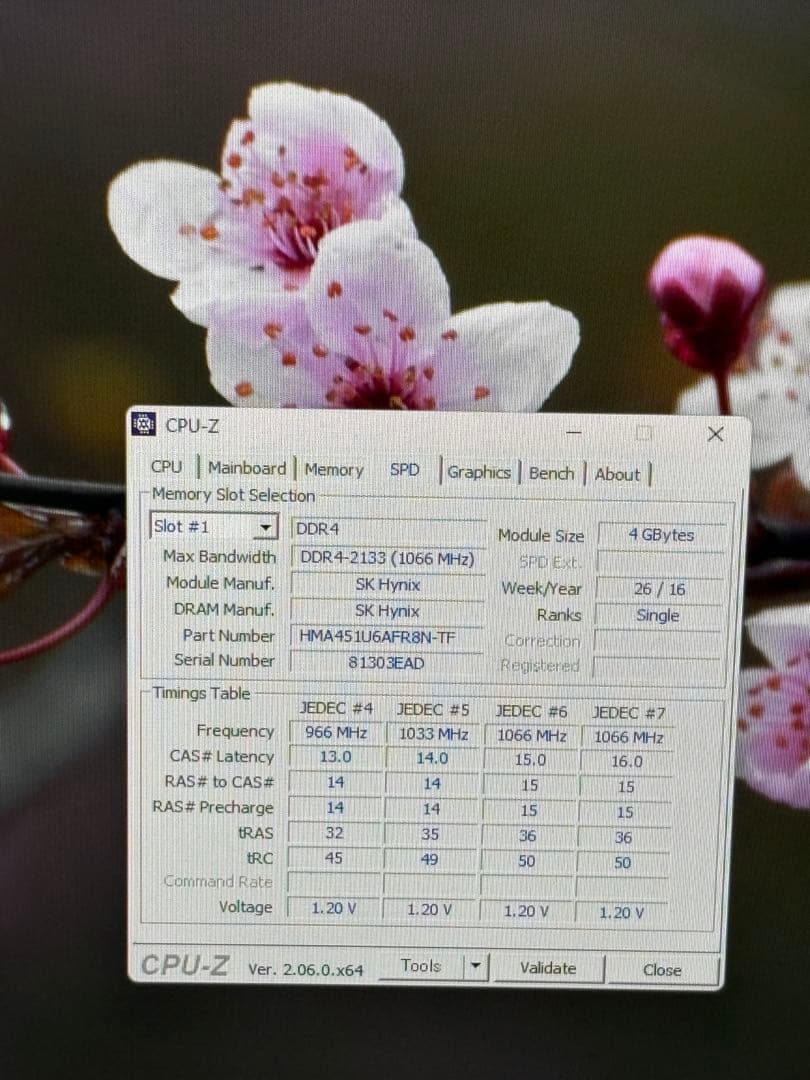Click the CPU-Z icon in the title bar

[x=143, y=424]
